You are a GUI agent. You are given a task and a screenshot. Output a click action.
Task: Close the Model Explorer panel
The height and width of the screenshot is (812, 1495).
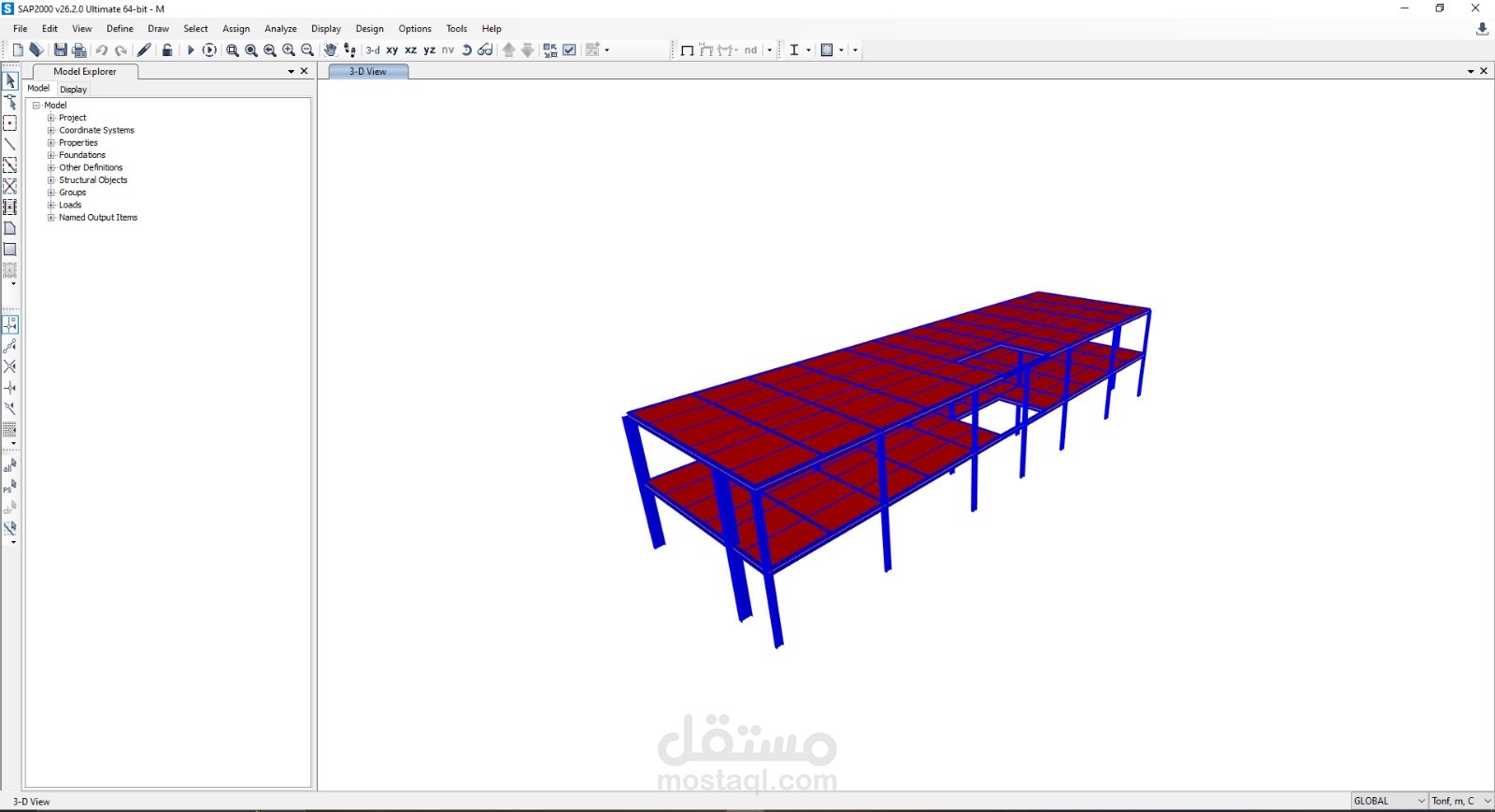[305, 71]
